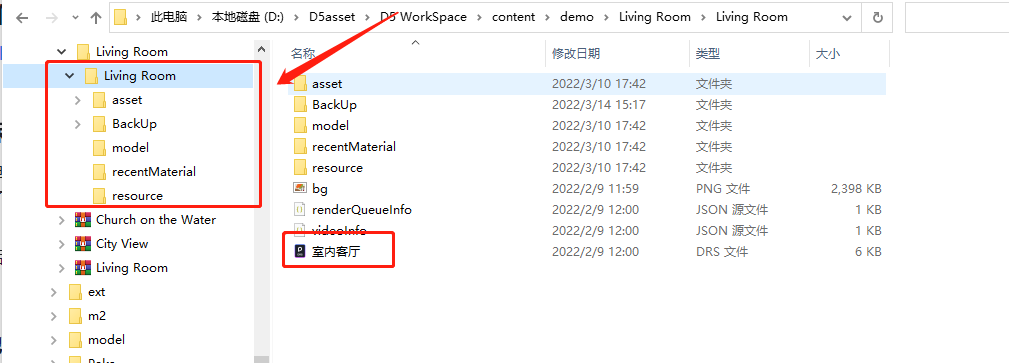Image resolution: width=1009 pixels, height=363 pixels.
Task: Refresh the current folder view
Action: [x=877, y=18]
